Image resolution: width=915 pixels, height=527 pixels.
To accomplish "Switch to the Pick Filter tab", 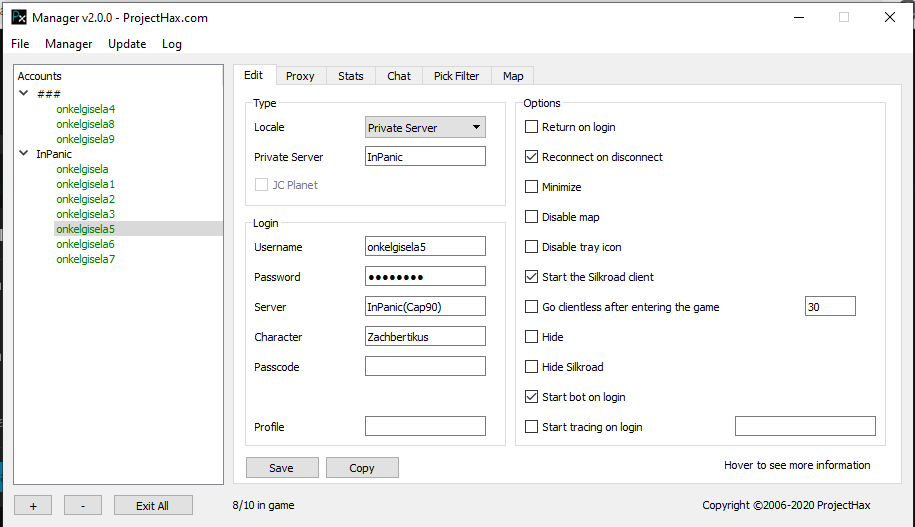I will pyautogui.click(x=456, y=76).
